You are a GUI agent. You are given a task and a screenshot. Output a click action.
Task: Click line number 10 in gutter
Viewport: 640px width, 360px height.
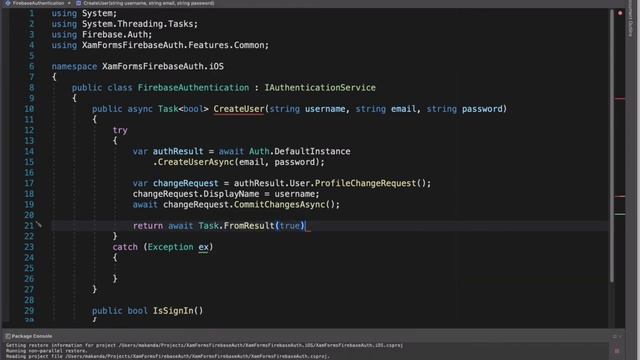[29, 109]
